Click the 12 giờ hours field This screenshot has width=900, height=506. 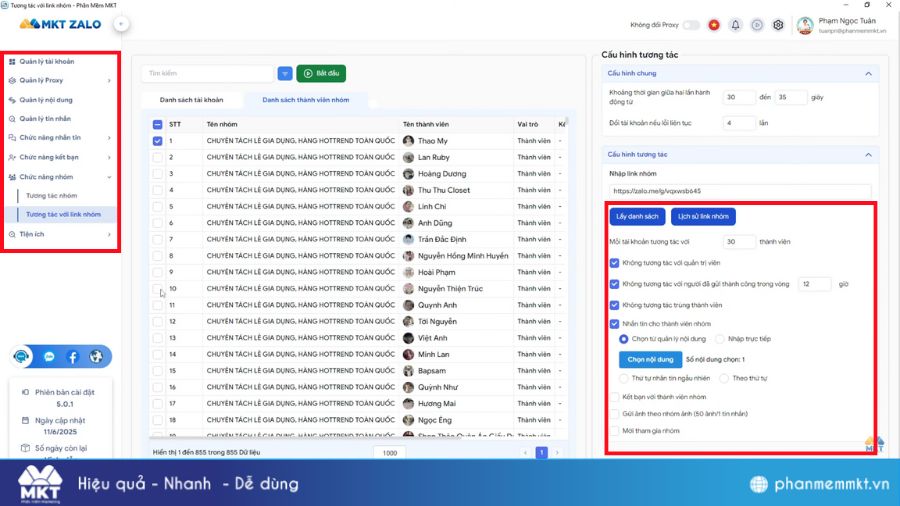[814, 284]
